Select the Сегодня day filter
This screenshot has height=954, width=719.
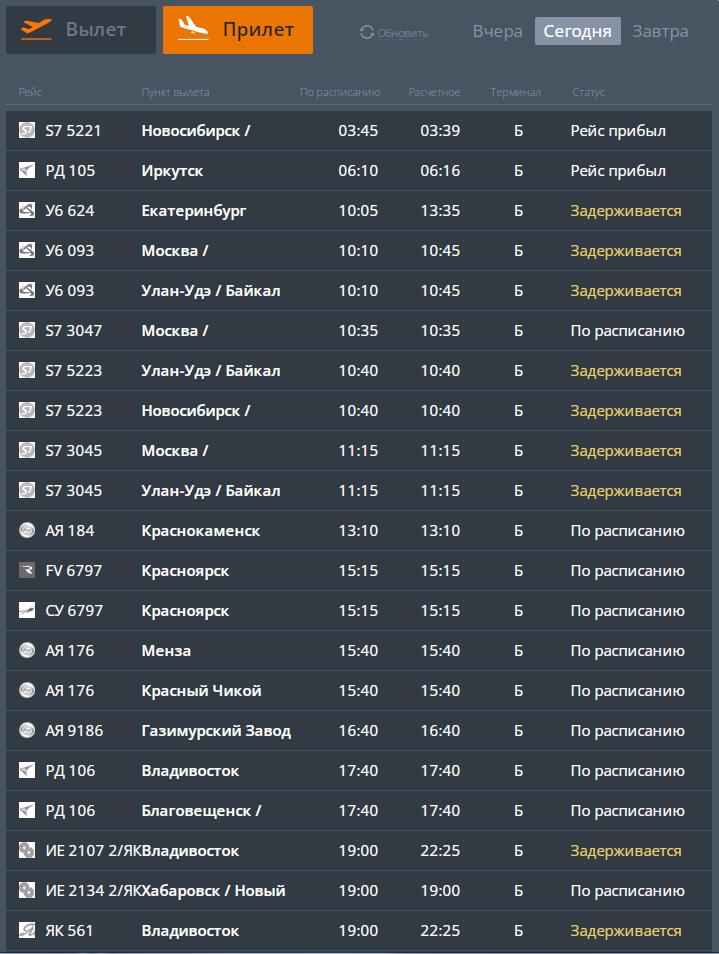[577, 31]
